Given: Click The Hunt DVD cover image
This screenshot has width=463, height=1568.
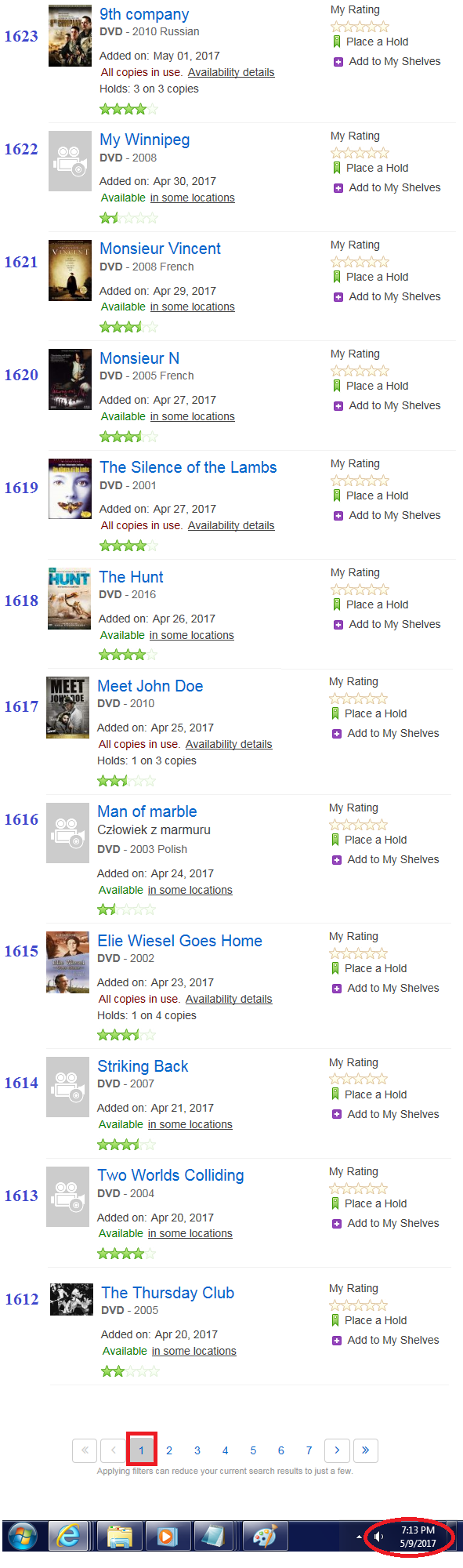Looking at the screenshot, I should pyautogui.click(x=69, y=598).
